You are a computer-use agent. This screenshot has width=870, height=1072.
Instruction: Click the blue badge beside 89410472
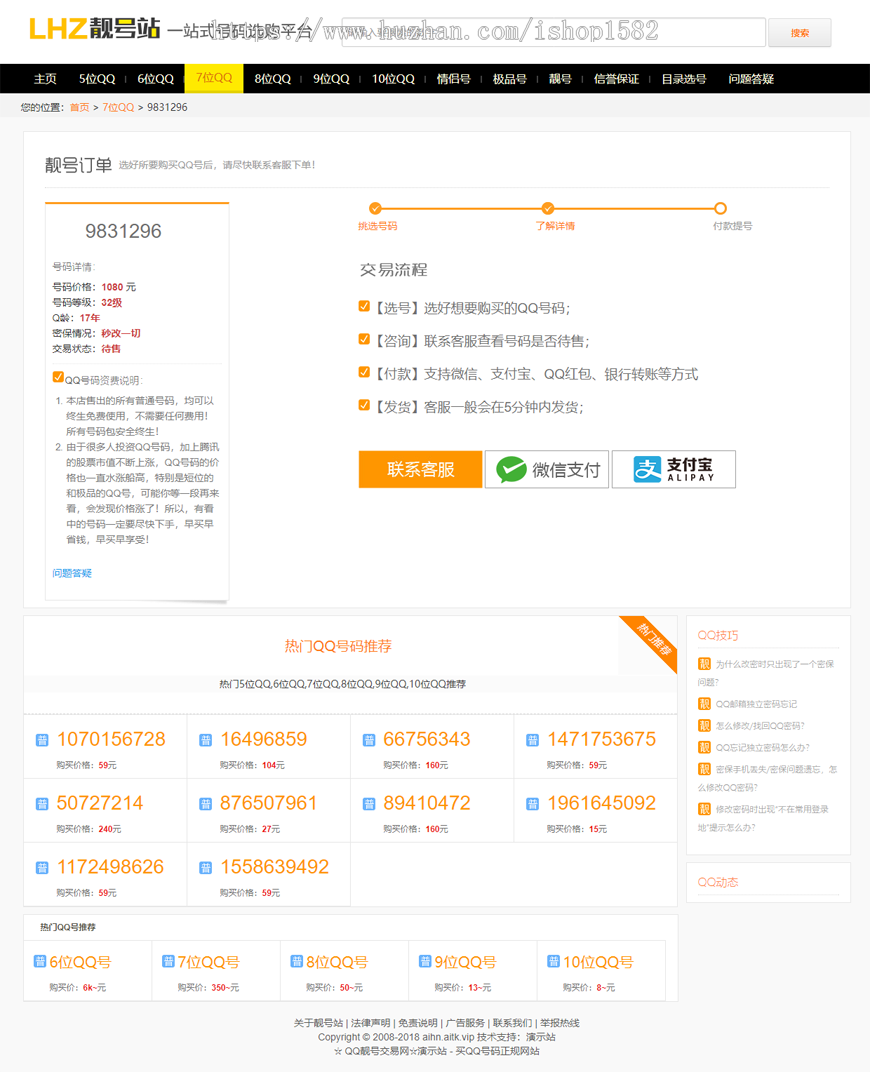coord(369,804)
